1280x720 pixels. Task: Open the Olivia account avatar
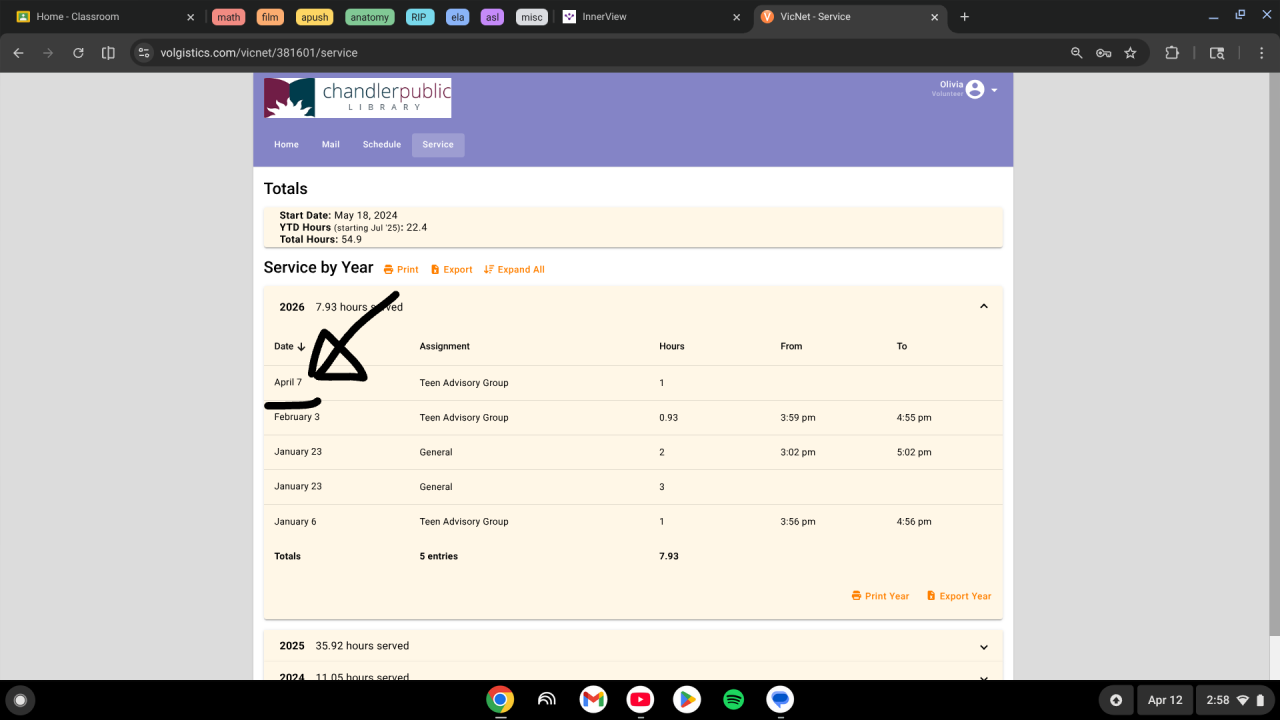pos(975,90)
